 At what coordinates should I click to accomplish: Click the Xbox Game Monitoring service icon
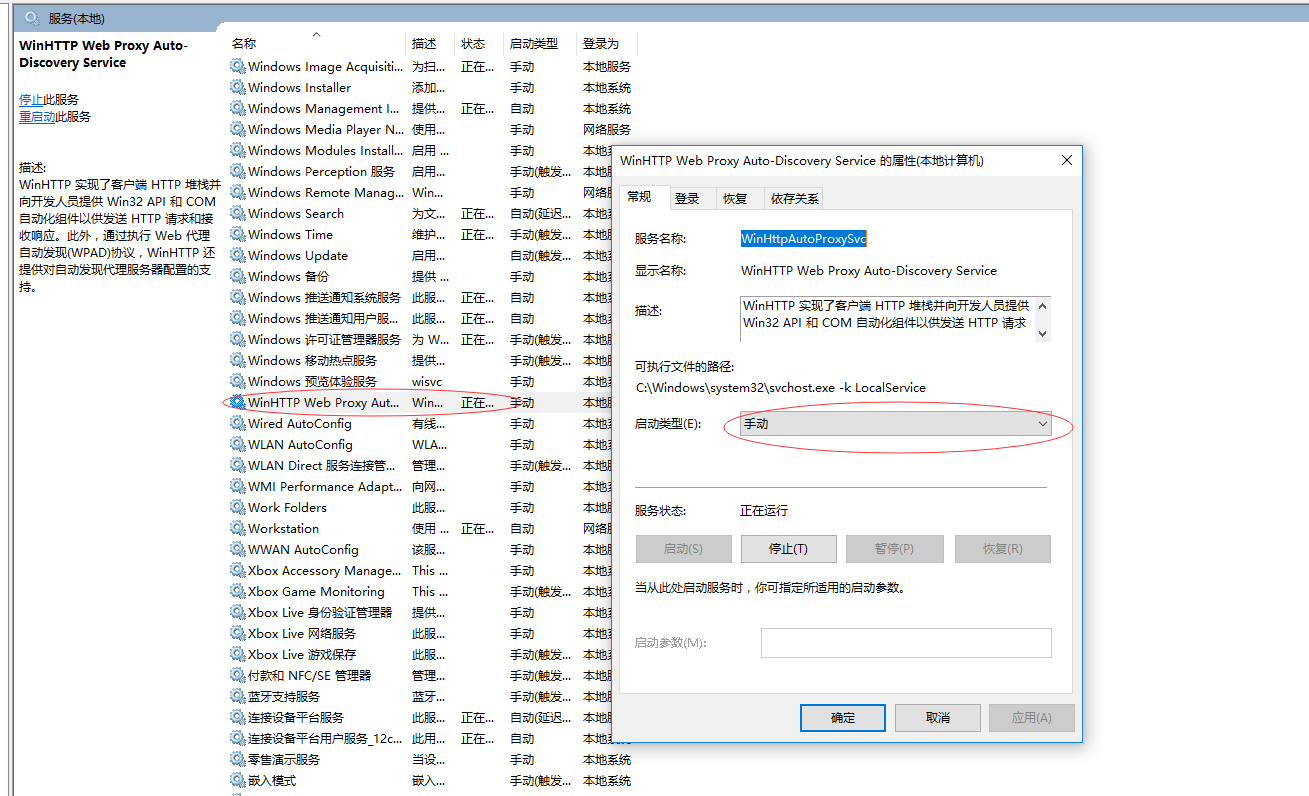coord(237,591)
